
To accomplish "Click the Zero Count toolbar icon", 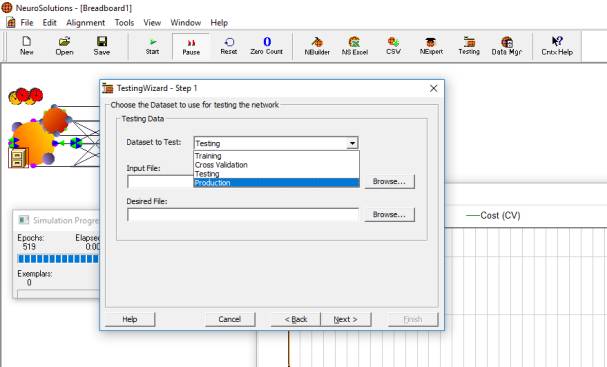I will pos(266,46).
